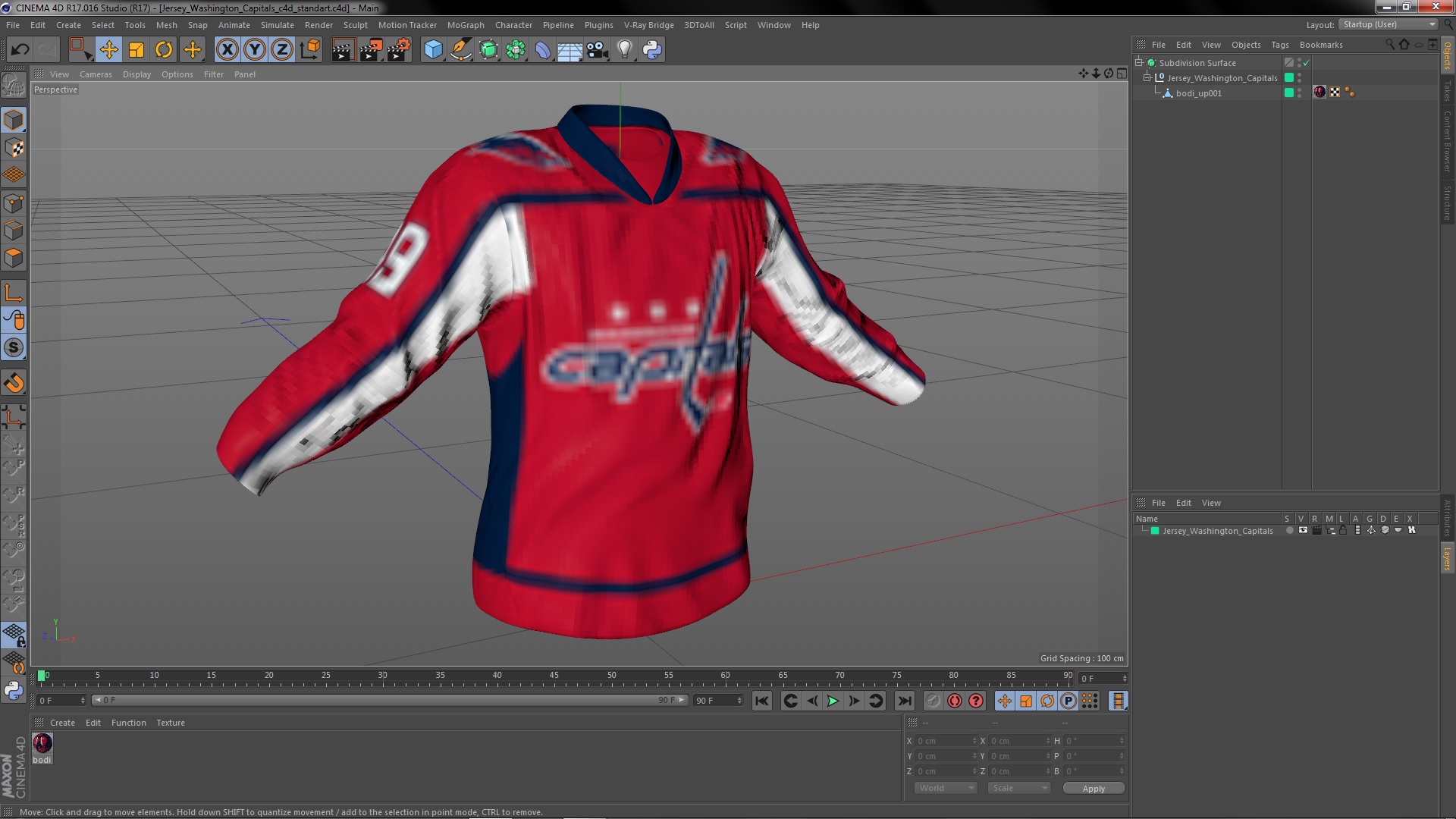Viewport: 1456px width, 819px height.
Task: Add a Light object icon
Action: (x=625, y=50)
